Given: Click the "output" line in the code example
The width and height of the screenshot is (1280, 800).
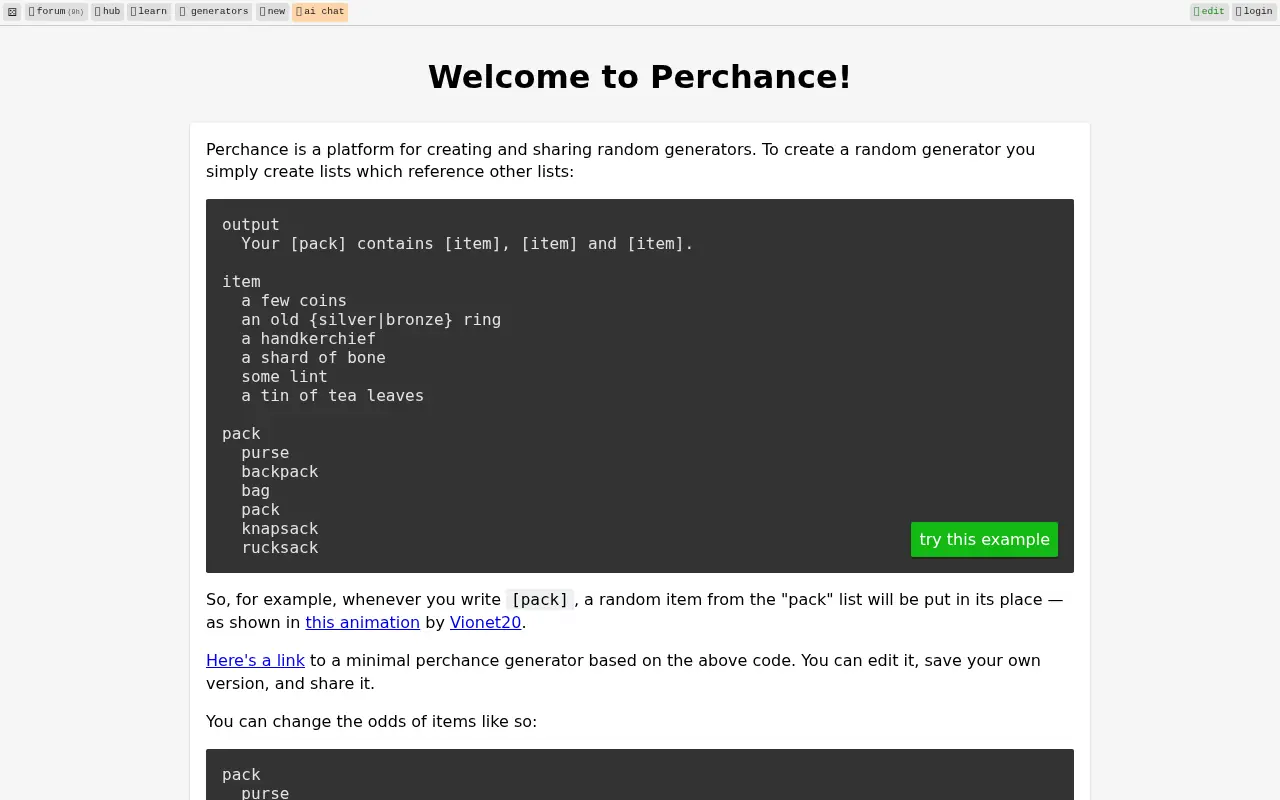Looking at the screenshot, I should [x=250, y=224].
